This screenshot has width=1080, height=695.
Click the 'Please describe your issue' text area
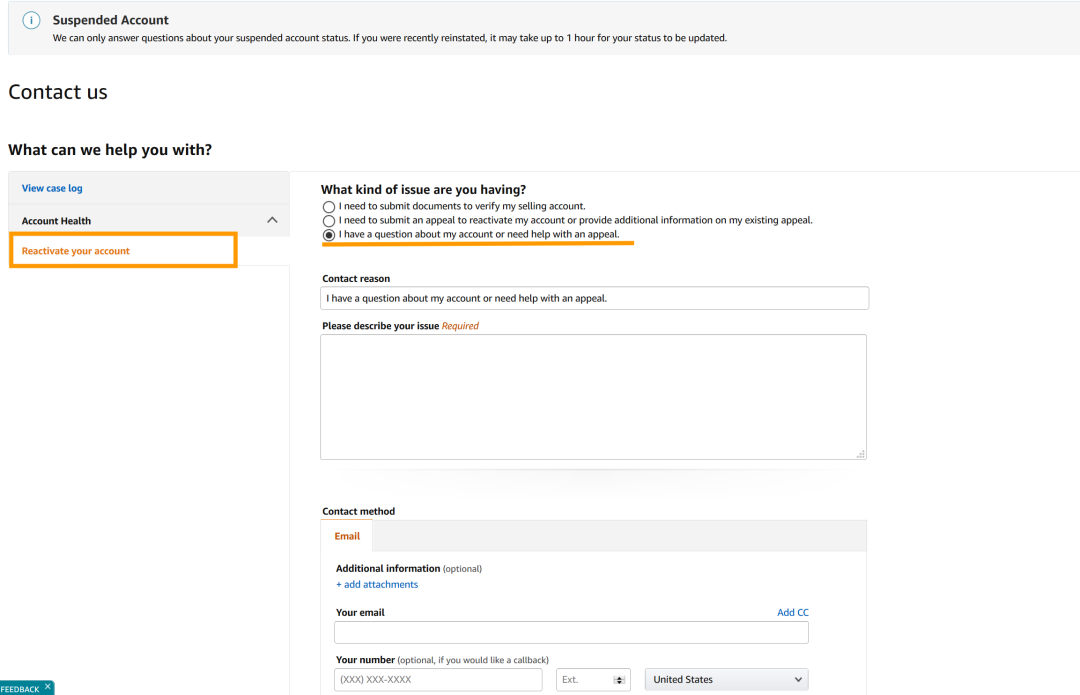pyautogui.click(x=593, y=396)
